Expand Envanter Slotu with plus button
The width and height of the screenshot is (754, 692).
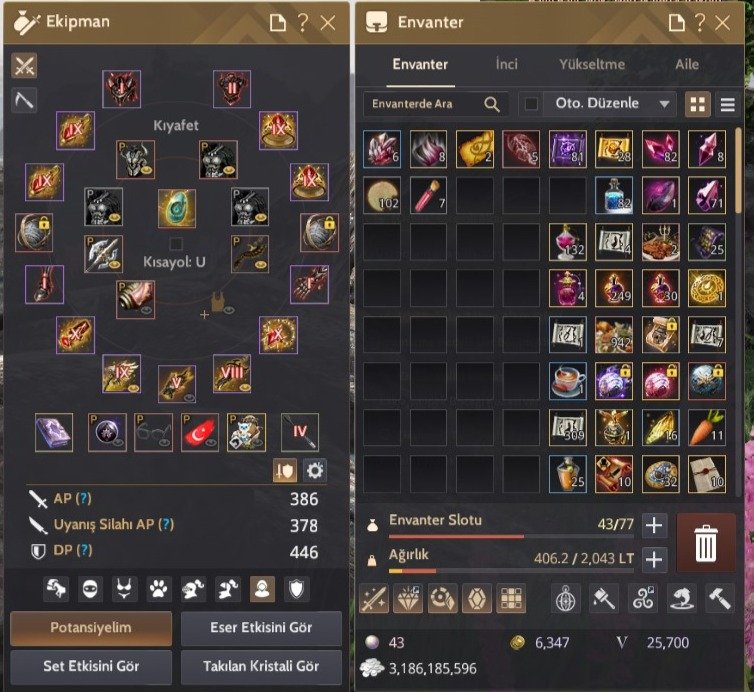click(654, 525)
